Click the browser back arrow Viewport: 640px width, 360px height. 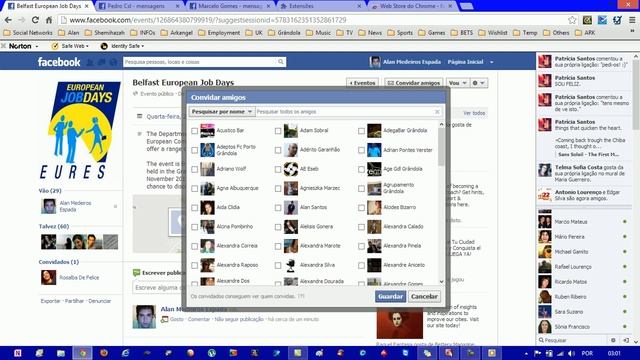coord(8,20)
